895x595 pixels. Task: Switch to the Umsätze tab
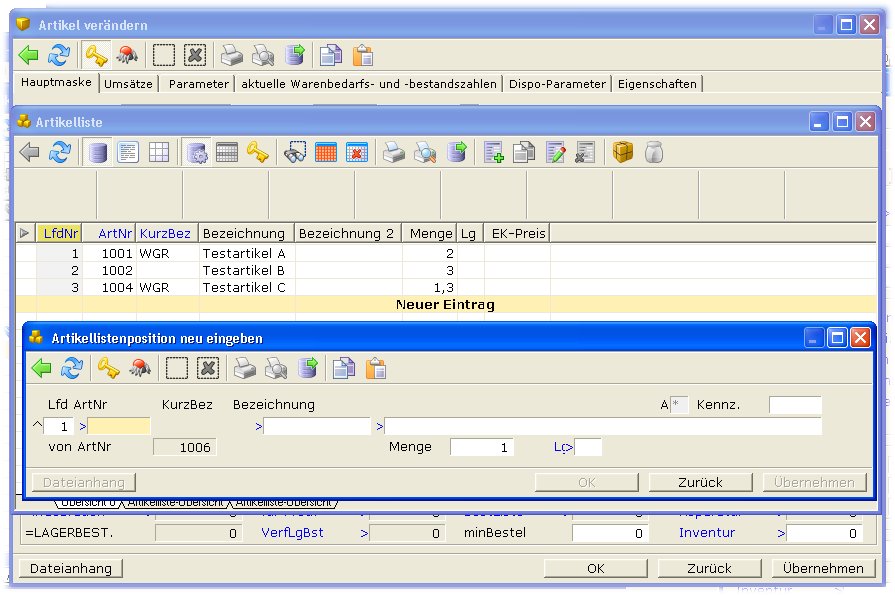point(128,84)
